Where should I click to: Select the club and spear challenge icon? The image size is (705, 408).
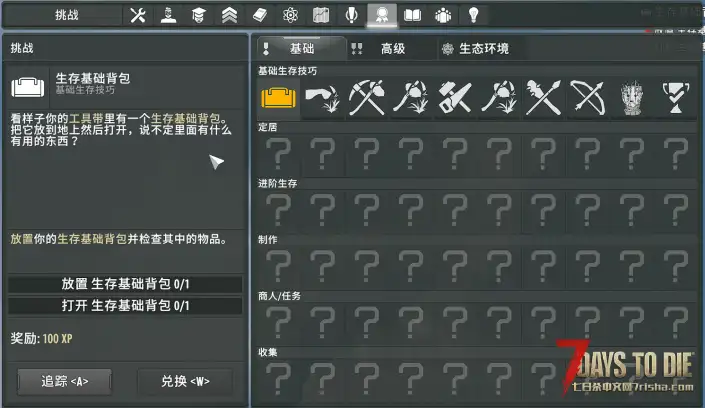543,98
